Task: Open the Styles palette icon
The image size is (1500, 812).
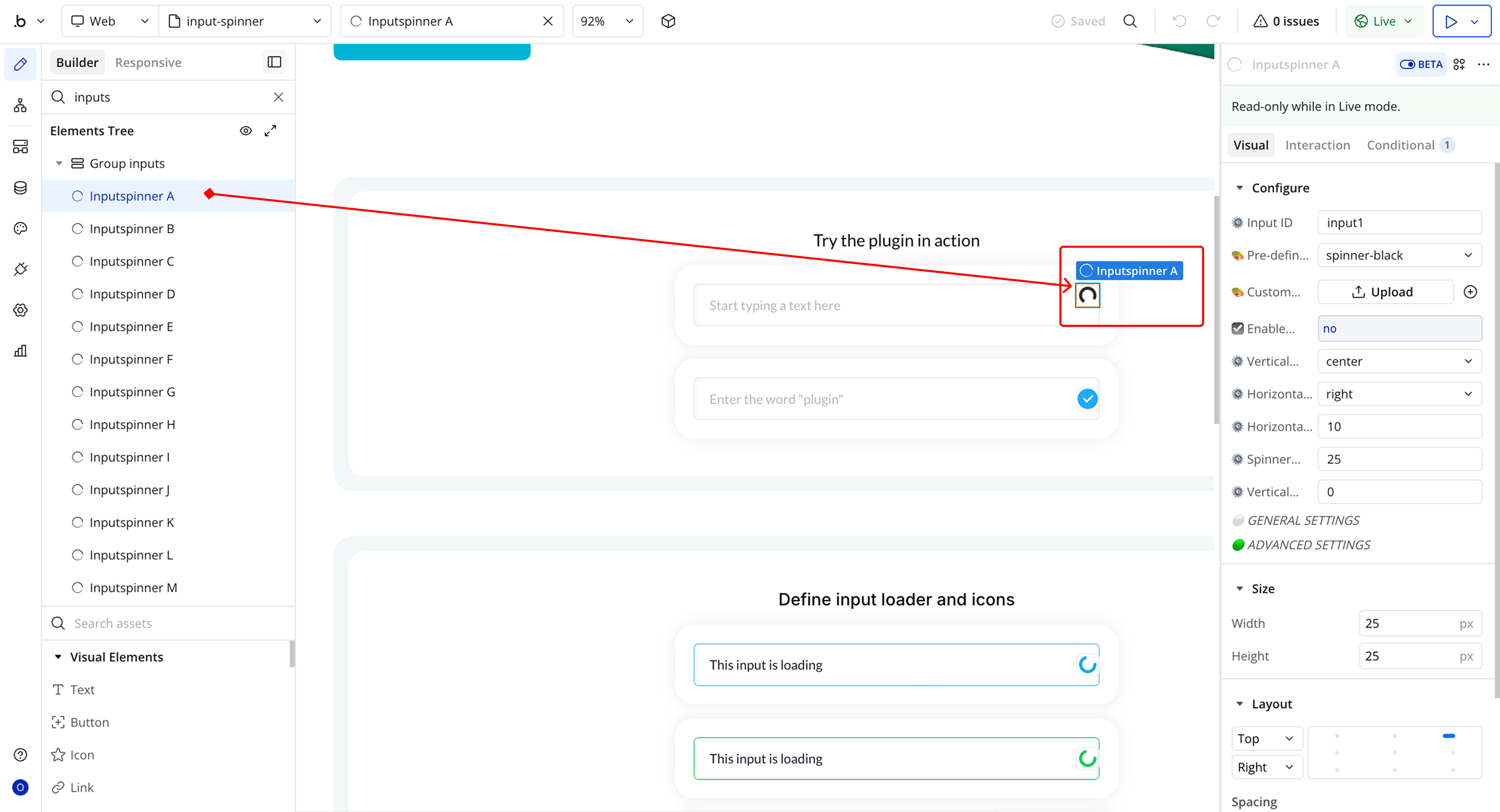Action: (x=20, y=228)
